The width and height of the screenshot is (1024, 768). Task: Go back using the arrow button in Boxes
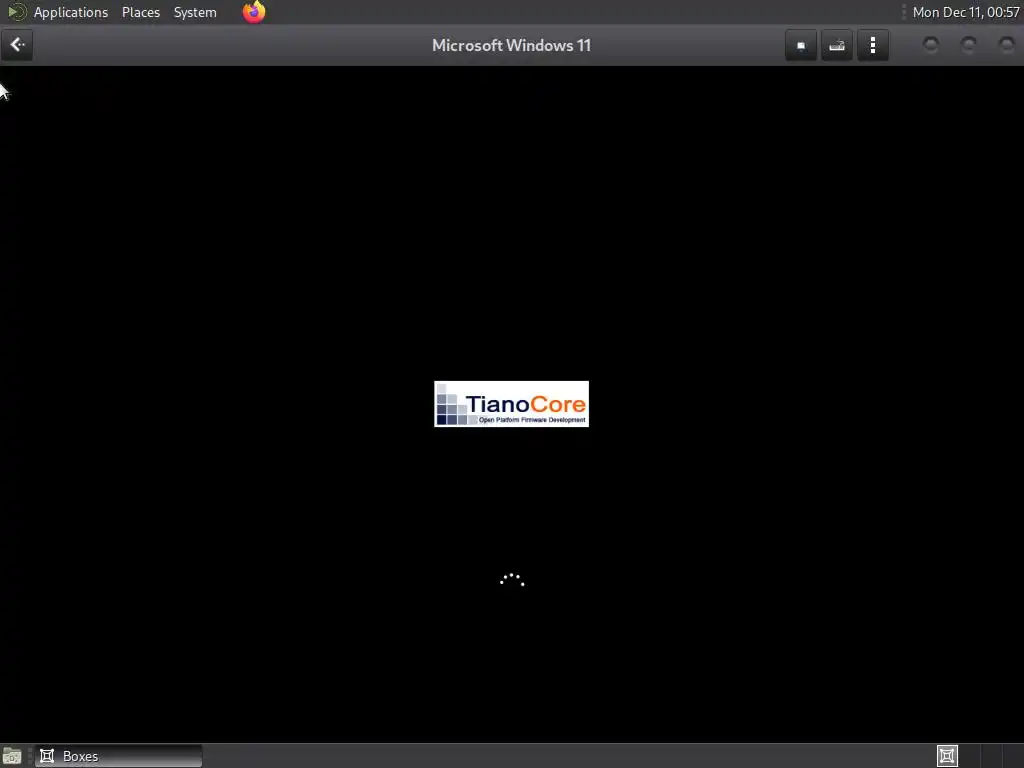pos(17,45)
